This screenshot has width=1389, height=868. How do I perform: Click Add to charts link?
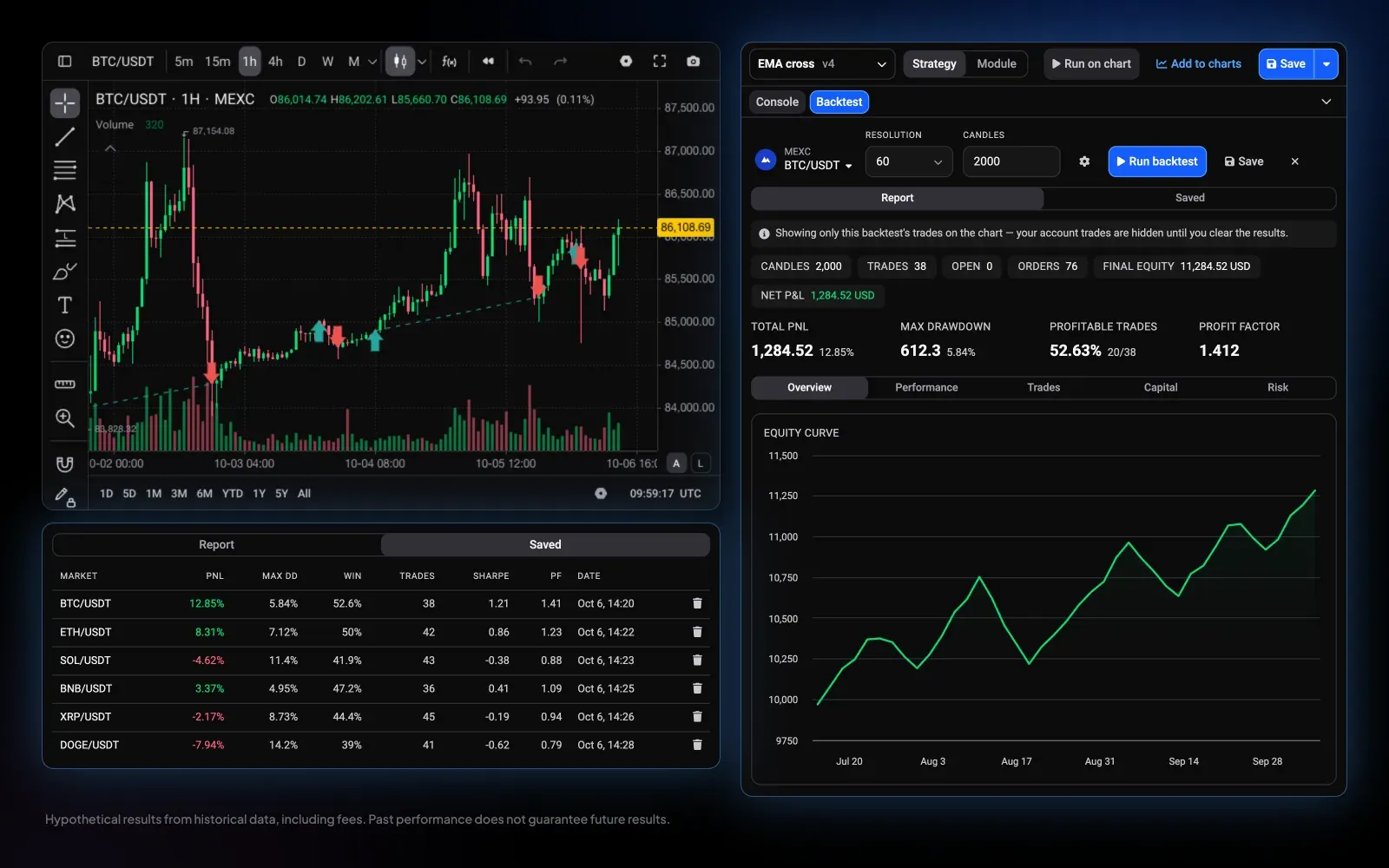(x=1198, y=64)
